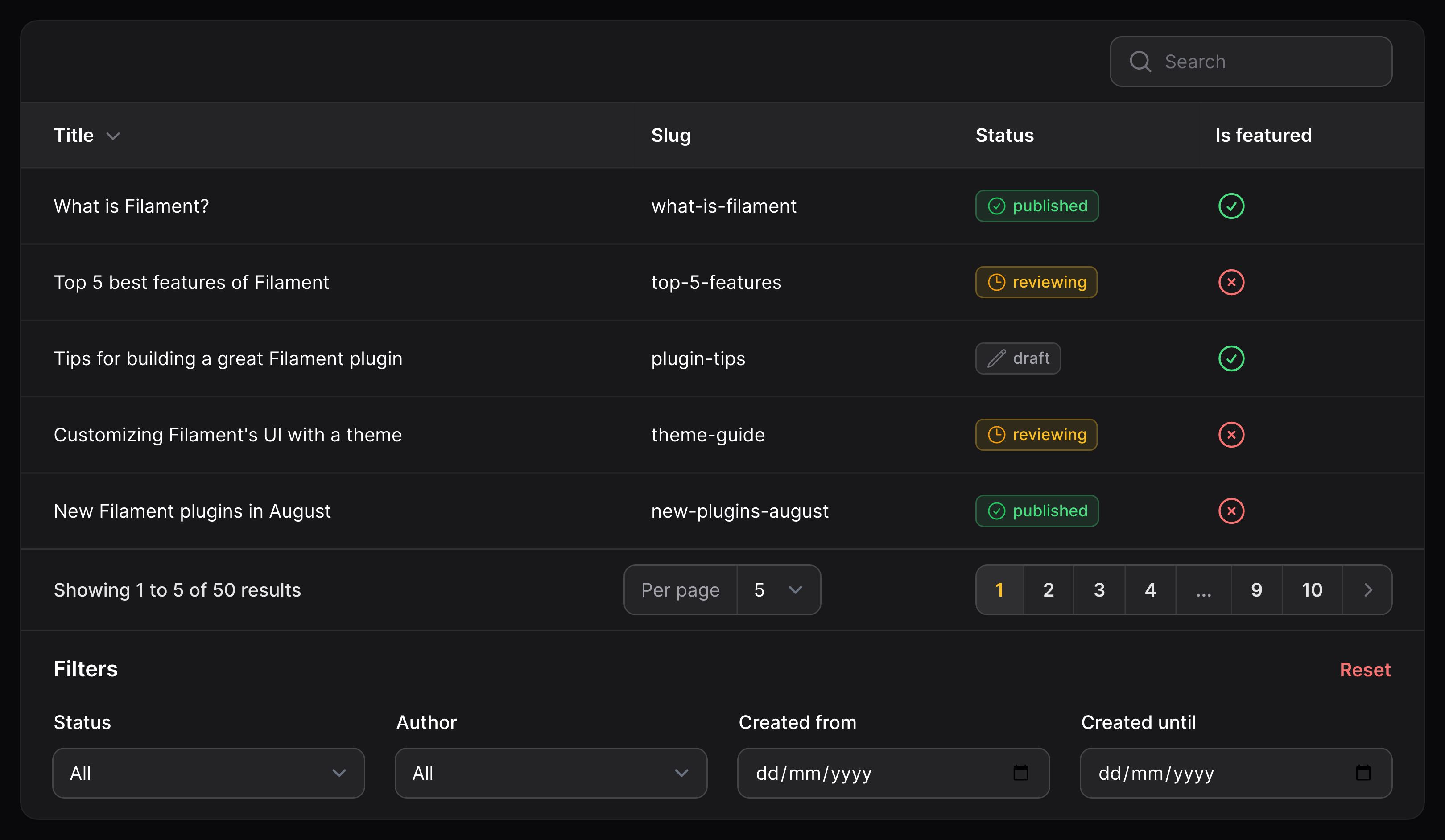This screenshot has width=1445, height=840.
Task: Click the slug what-is-filament
Action: [x=724, y=206]
